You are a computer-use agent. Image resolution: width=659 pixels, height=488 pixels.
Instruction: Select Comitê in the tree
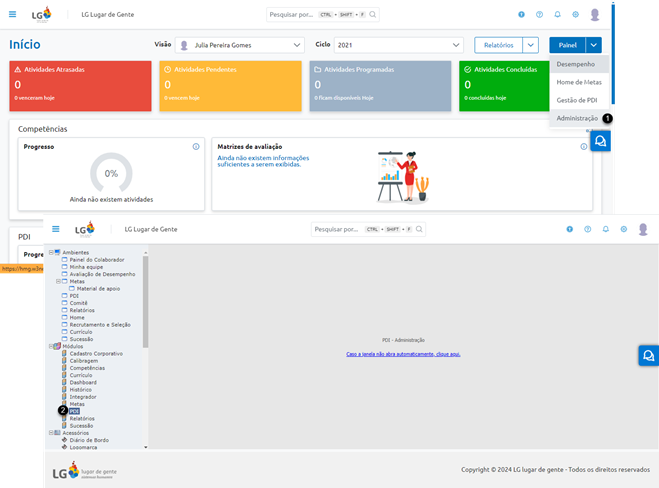(x=79, y=303)
